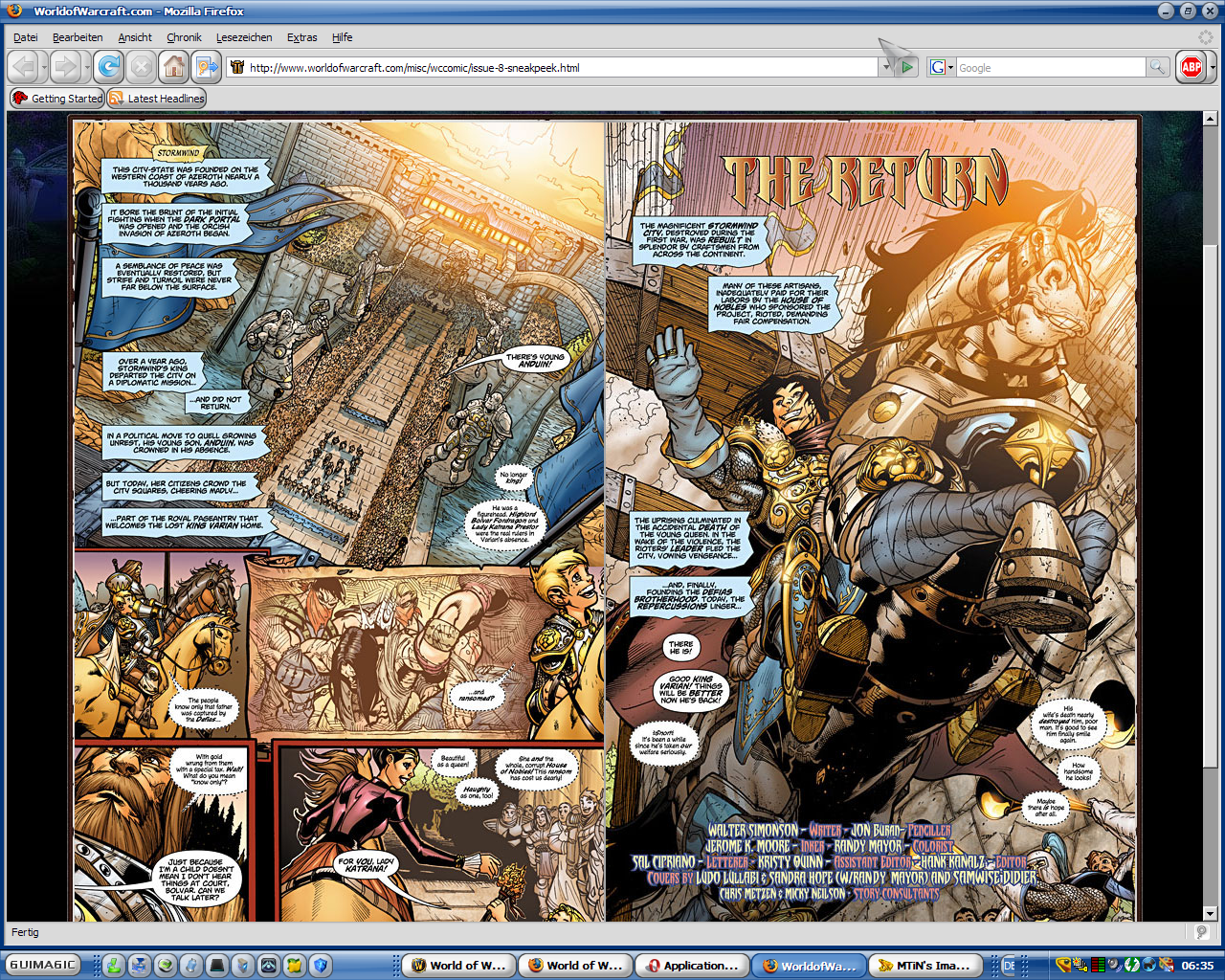The image size is (1225, 980).
Task: Open the Bearbeiten menu
Action: pos(78,37)
